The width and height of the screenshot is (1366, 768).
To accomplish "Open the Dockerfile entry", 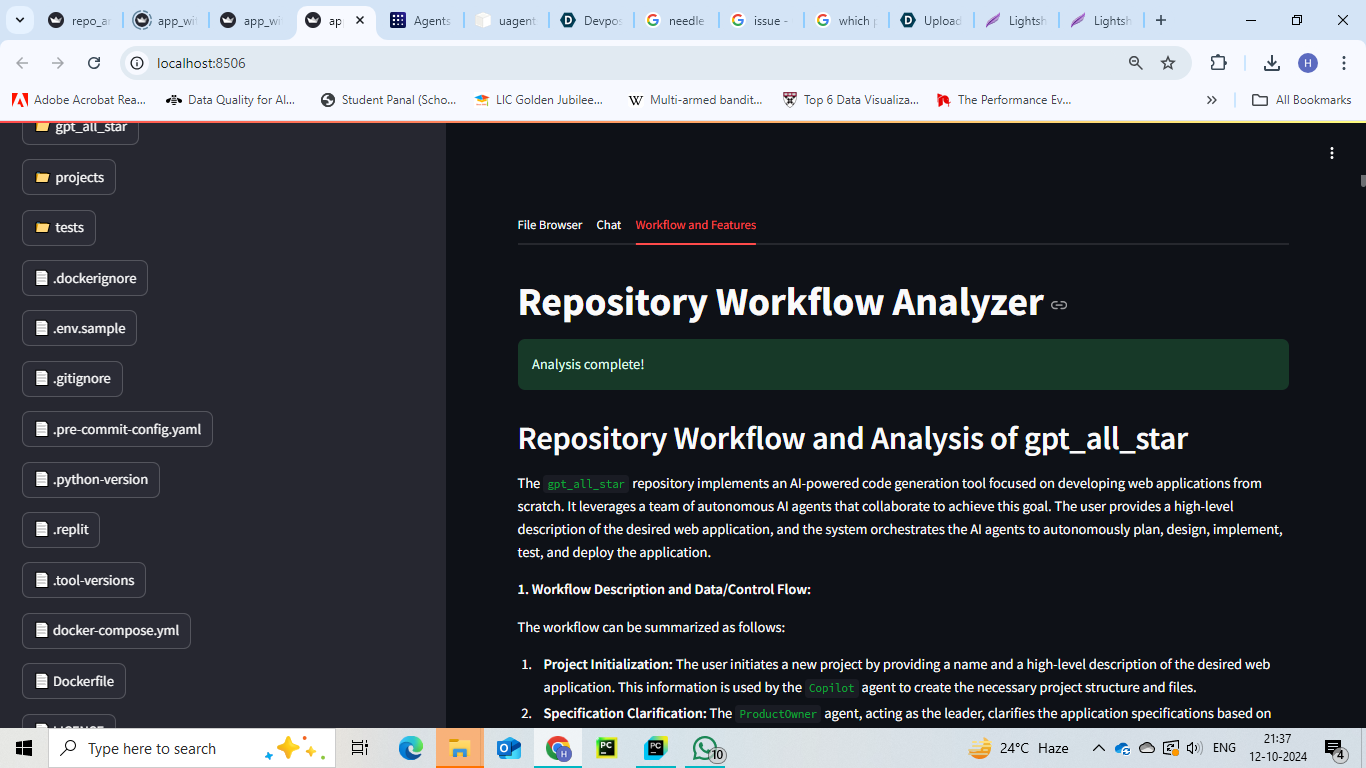I will coord(74,681).
